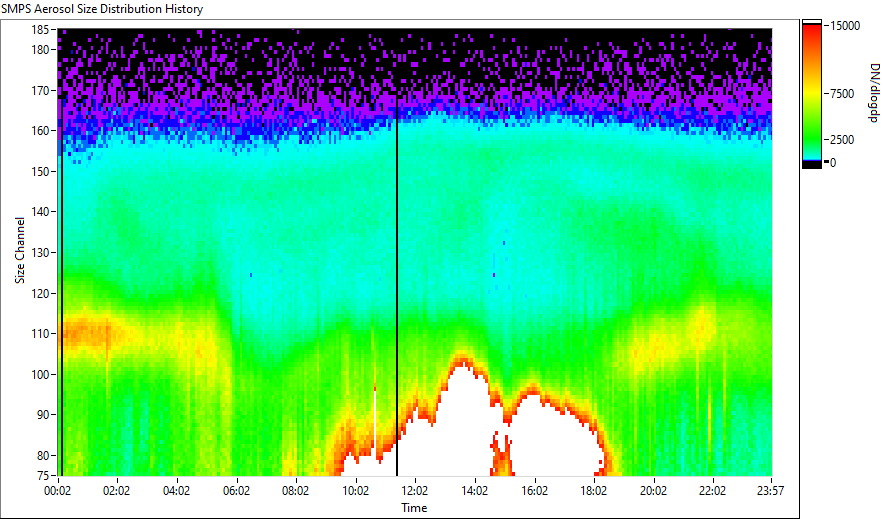Click the 12:02 time axis label
The image size is (884, 519).
coord(415,491)
